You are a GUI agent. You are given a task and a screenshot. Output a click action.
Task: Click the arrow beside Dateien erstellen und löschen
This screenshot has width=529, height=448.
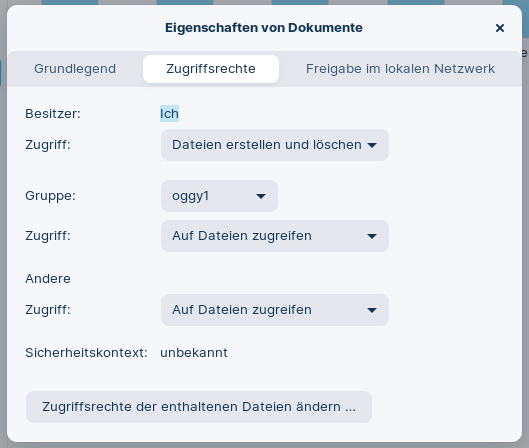coord(372,145)
